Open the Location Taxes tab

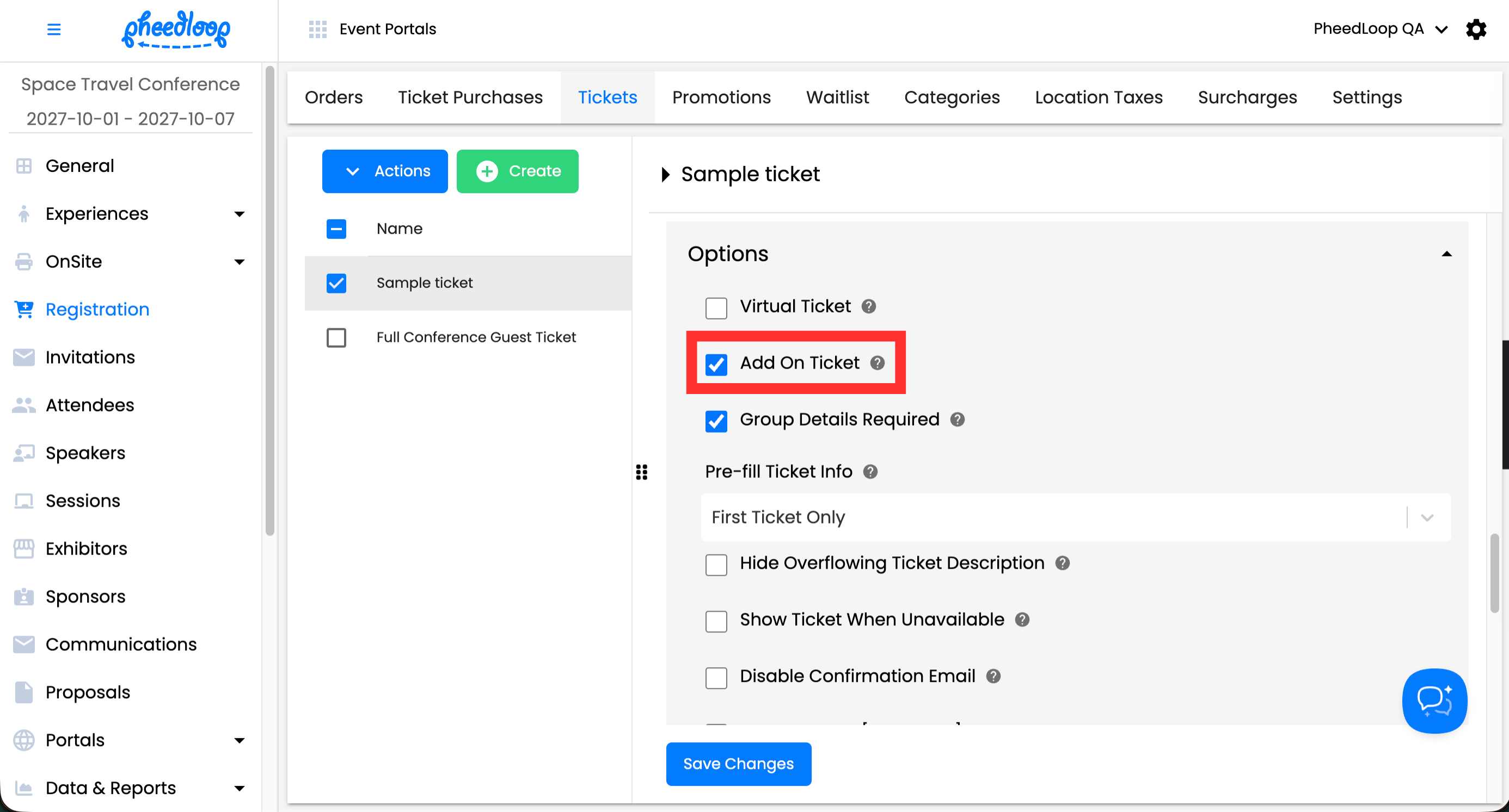pos(1099,97)
